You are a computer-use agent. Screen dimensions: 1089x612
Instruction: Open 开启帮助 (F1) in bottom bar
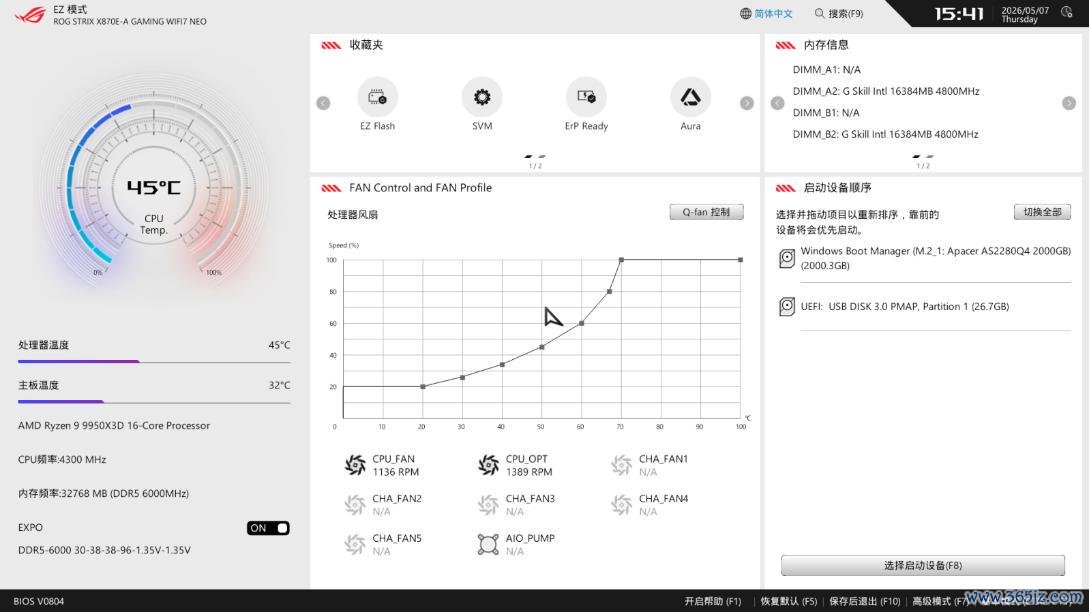pos(713,601)
